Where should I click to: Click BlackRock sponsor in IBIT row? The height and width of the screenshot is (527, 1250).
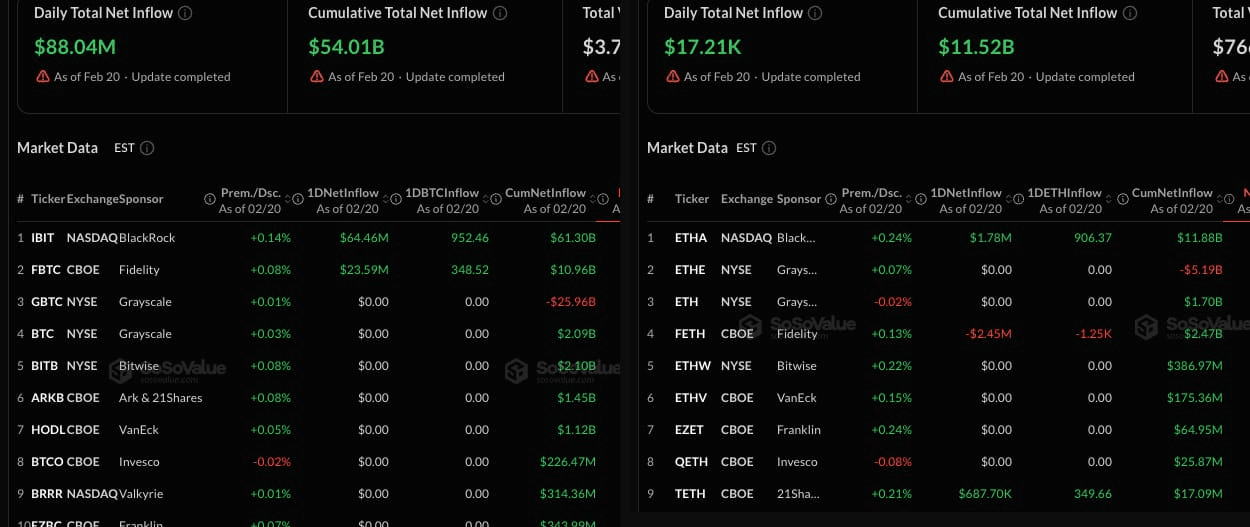[x=147, y=238]
